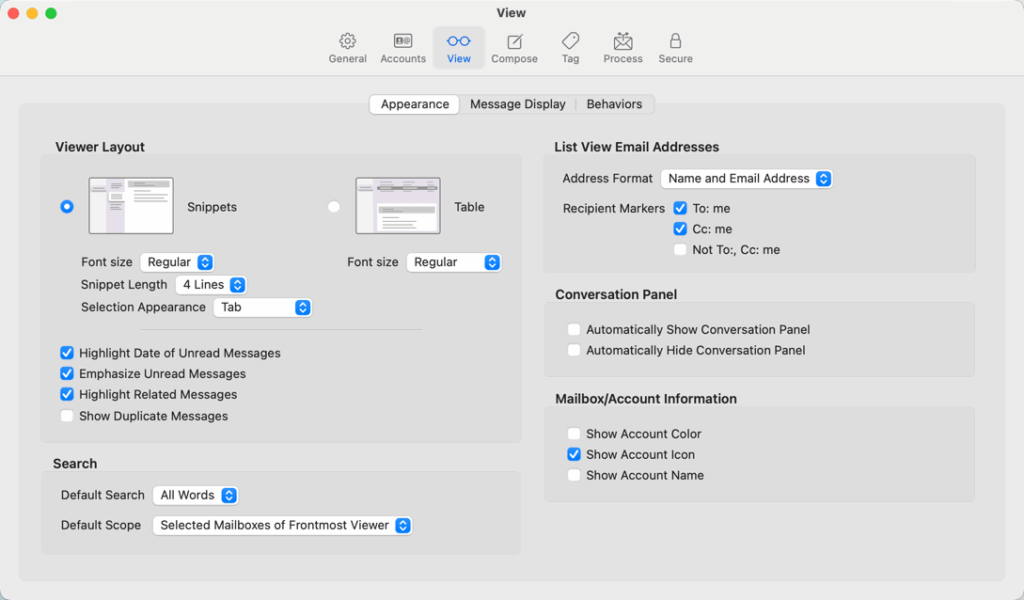Click the Snippets layout thumbnail
This screenshot has width=1024, height=600.
click(131, 206)
